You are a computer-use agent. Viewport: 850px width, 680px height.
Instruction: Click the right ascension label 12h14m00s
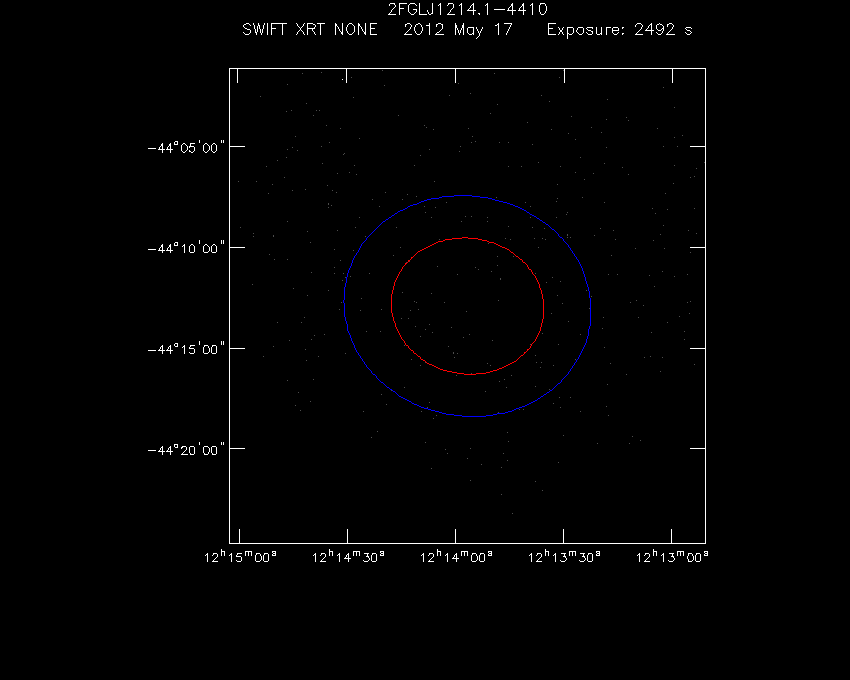click(x=456, y=557)
